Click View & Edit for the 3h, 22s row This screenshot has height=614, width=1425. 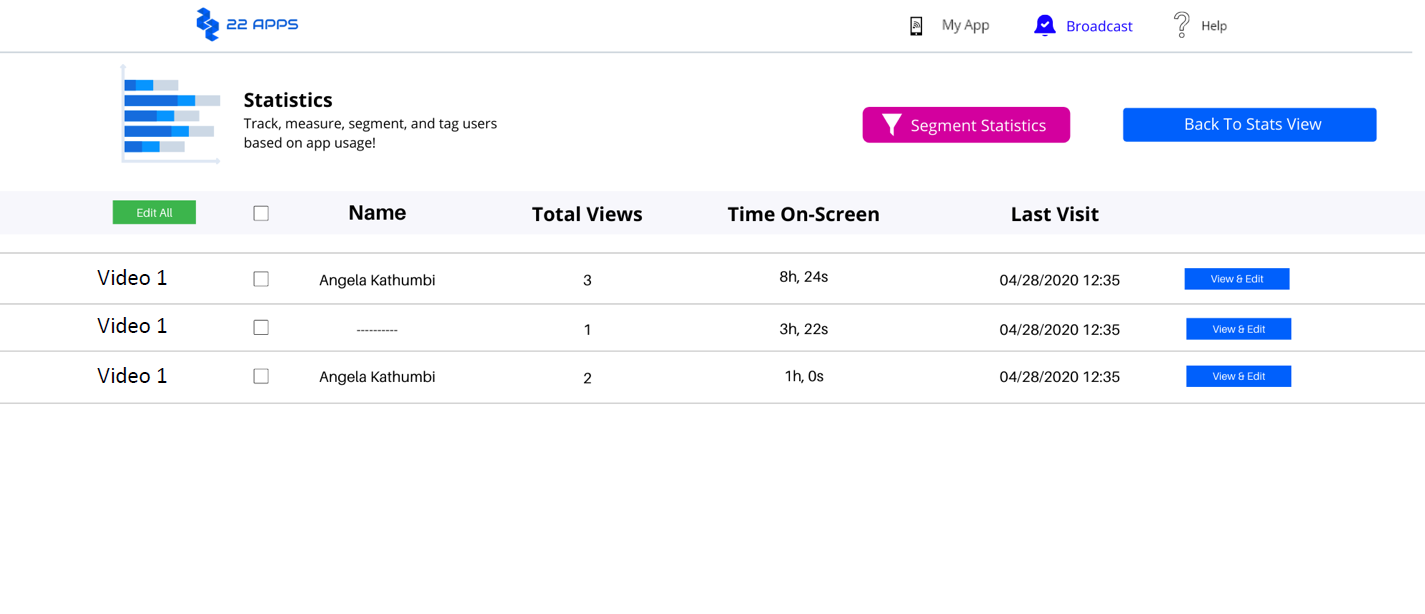[1238, 329]
